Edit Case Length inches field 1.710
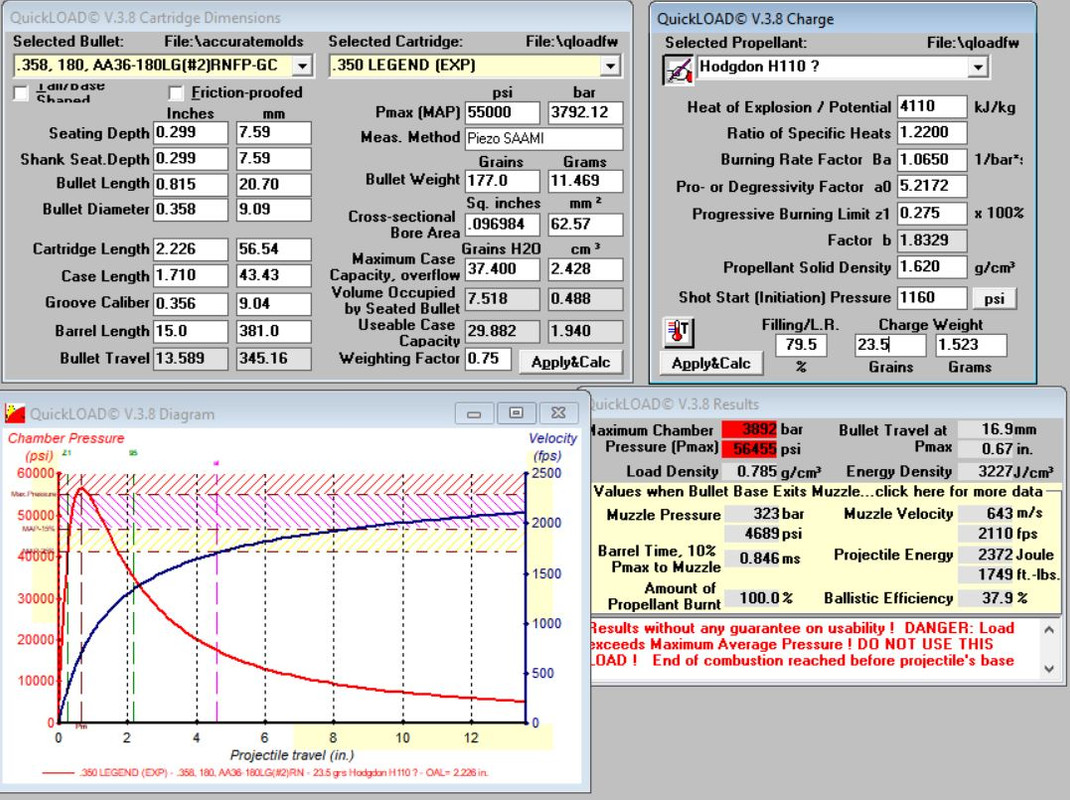Viewport: 1070px width, 800px height. click(x=190, y=276)
